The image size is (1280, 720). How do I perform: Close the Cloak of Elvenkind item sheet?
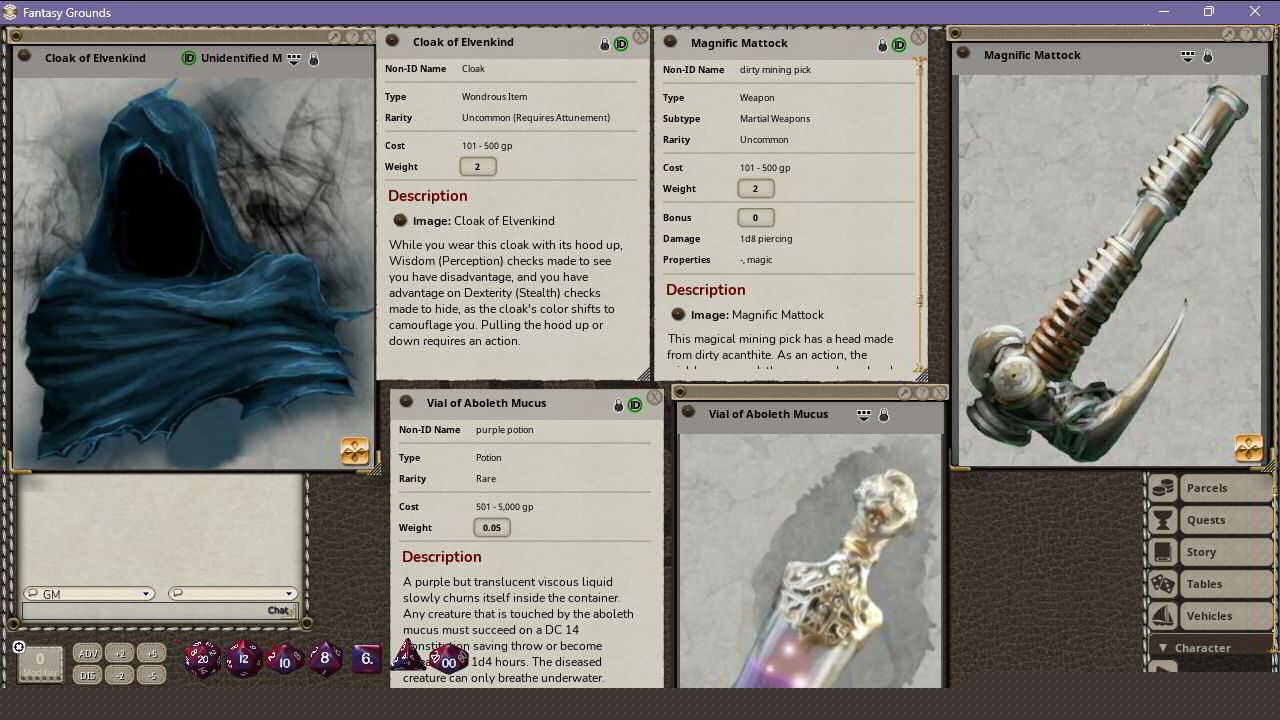pyautogui.click(x=640, y=37)
